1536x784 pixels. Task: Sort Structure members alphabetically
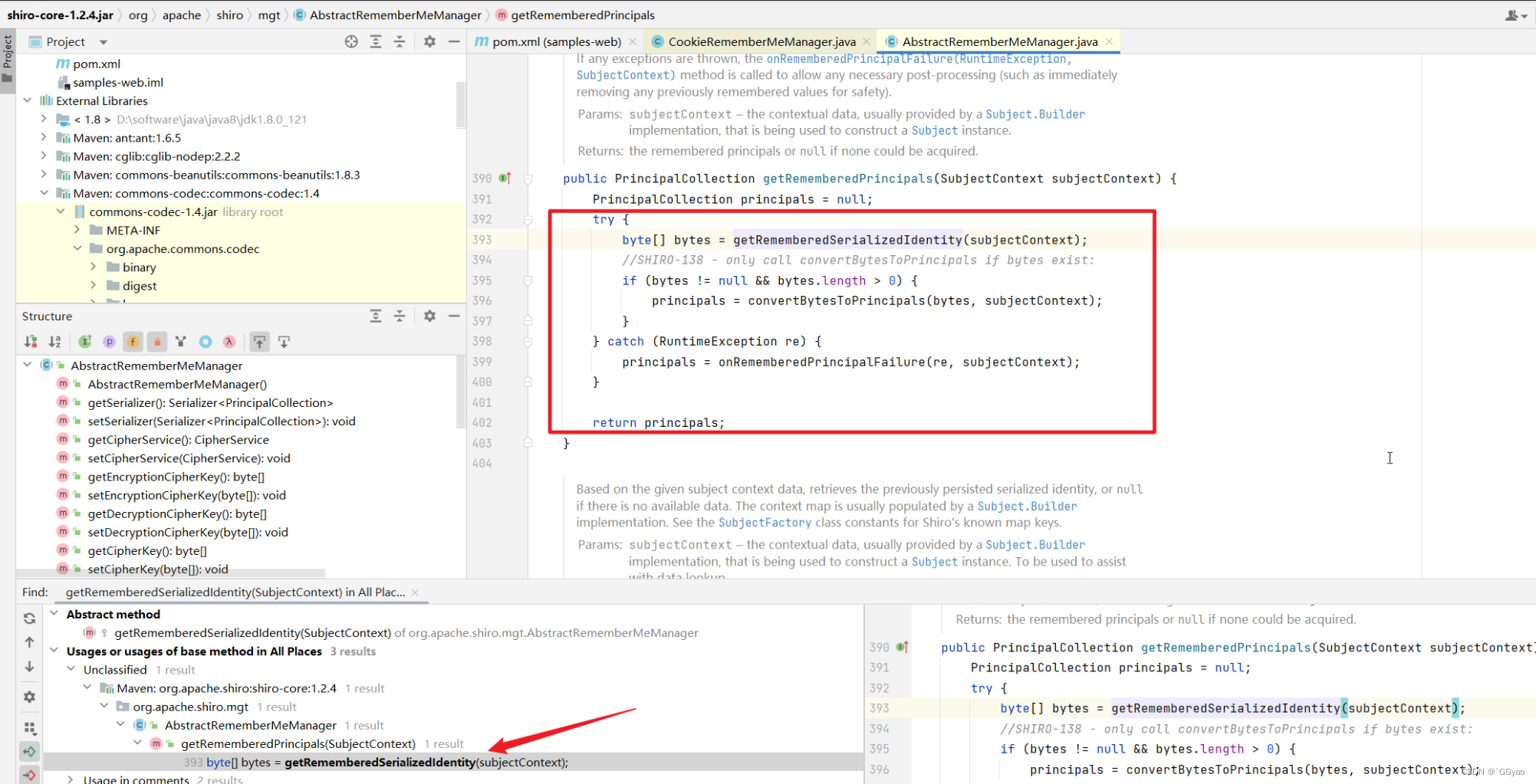pos(54,342)
